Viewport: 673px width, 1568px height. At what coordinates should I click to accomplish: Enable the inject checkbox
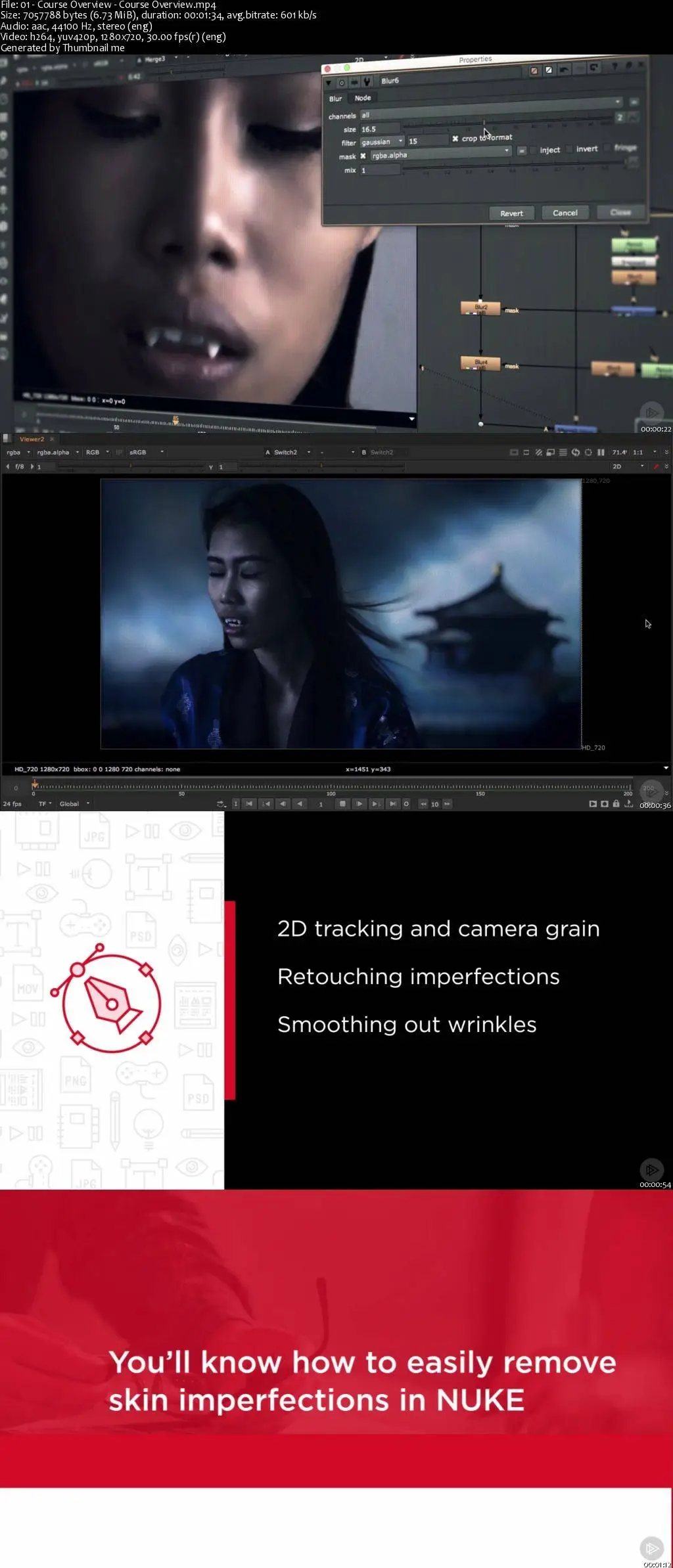[x=534, y=150]
